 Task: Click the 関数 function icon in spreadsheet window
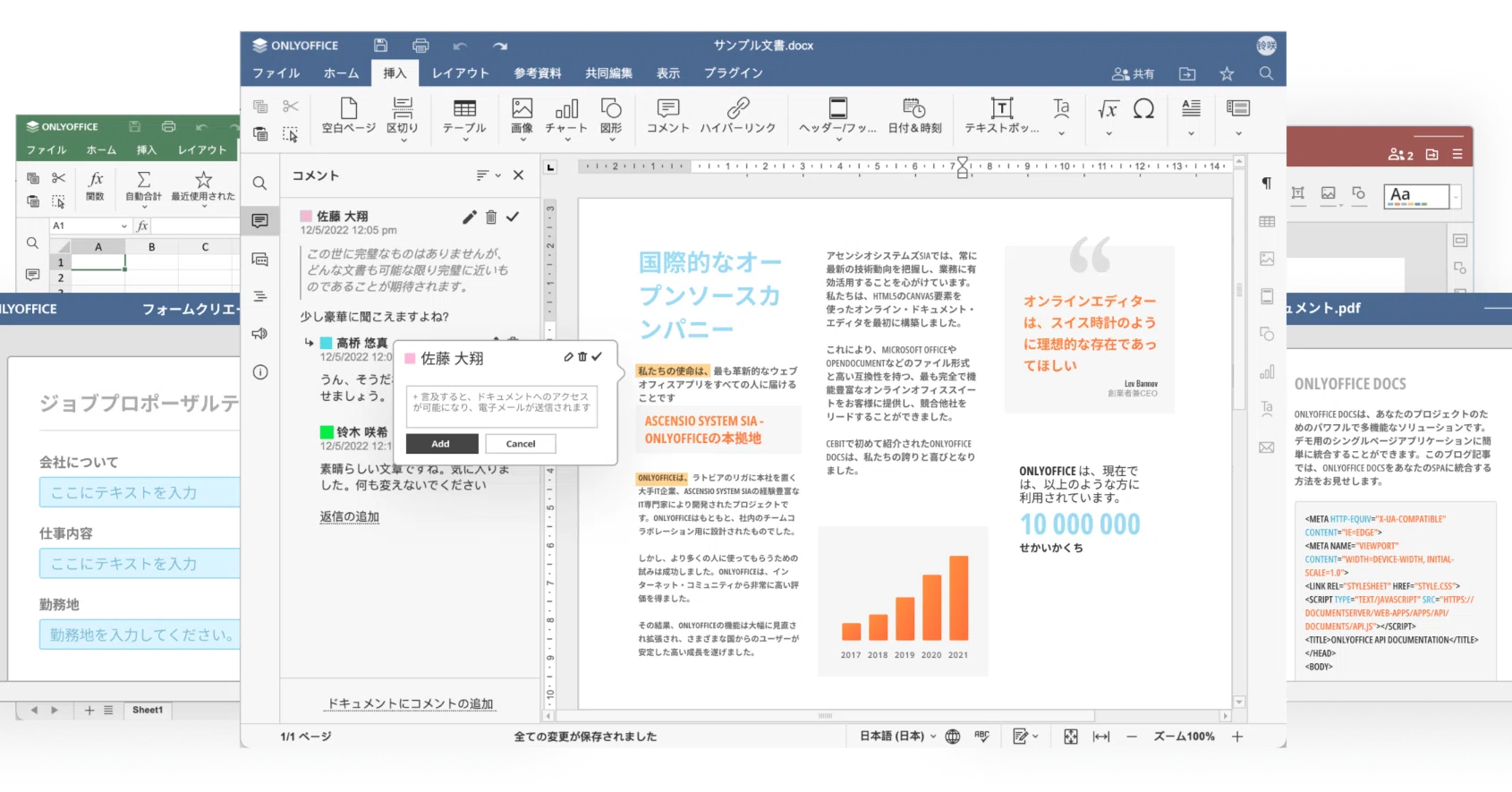95,186
